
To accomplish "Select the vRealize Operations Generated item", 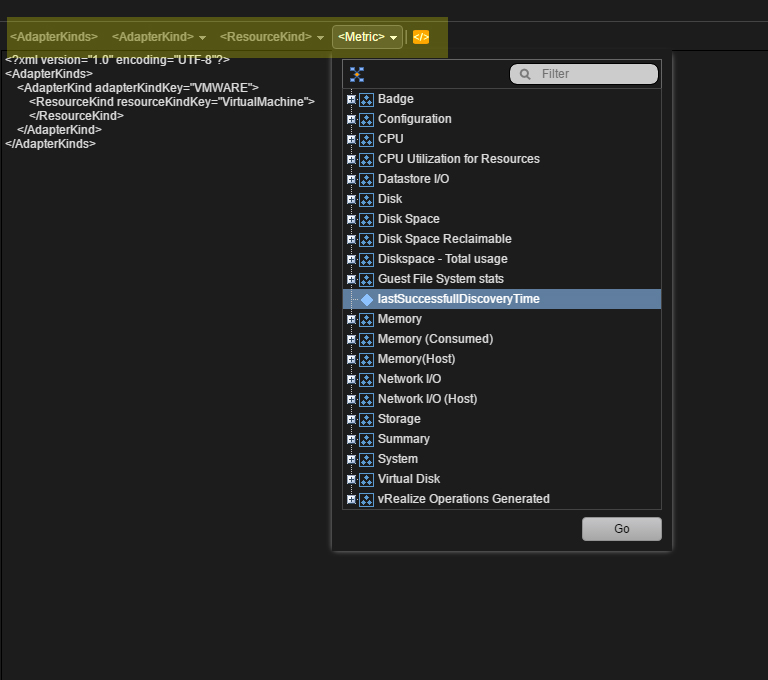I will tap(463, 499).
